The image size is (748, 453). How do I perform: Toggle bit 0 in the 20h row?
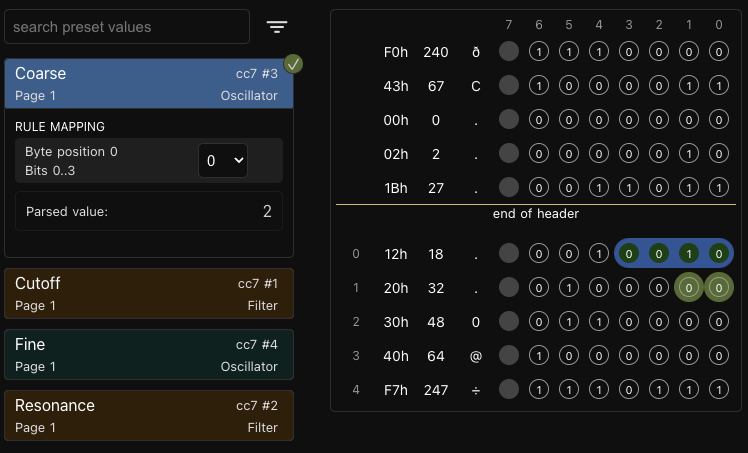(718, 288)
